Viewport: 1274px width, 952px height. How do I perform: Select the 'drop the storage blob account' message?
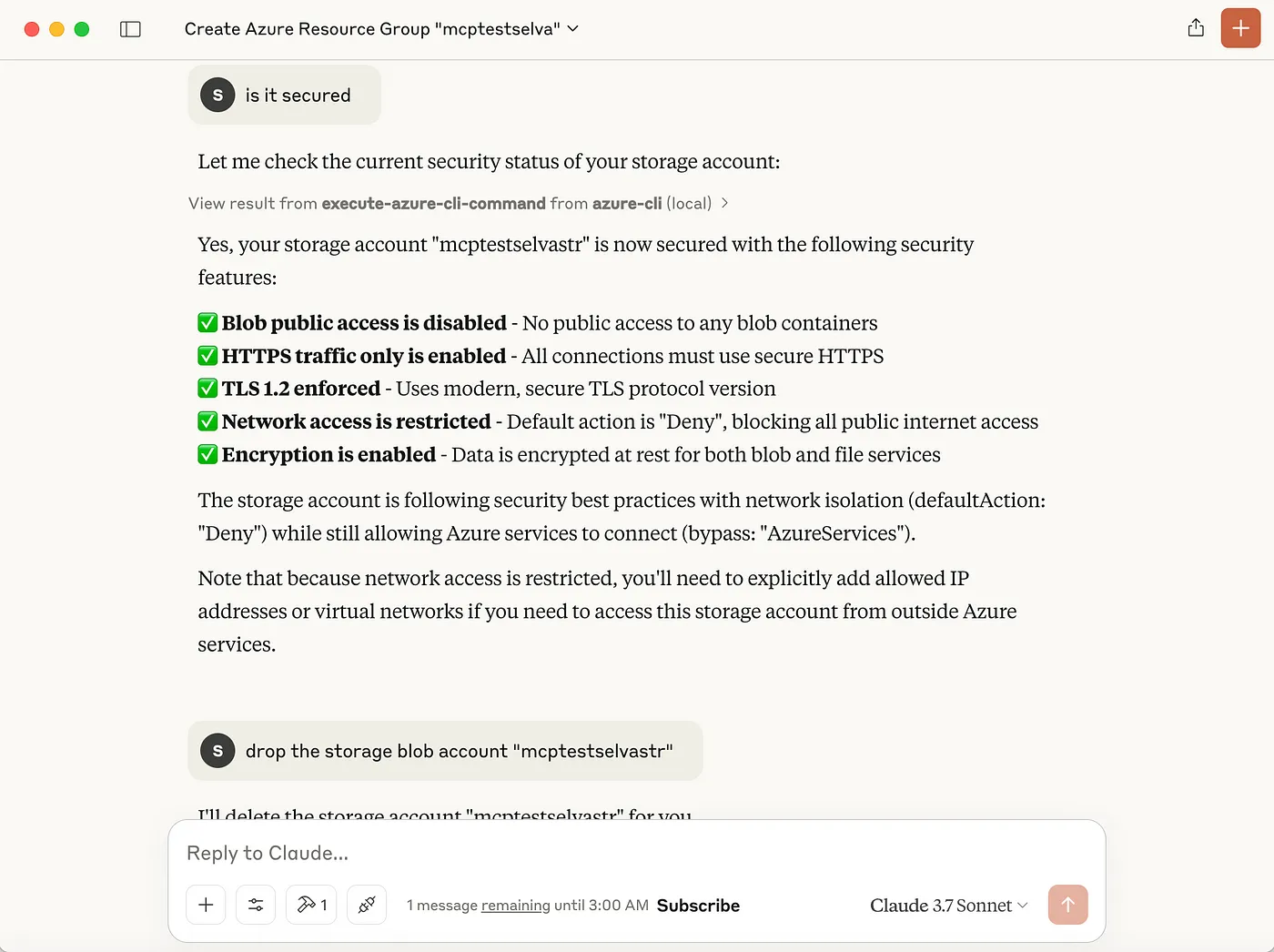pyautogui.click(x=445, y=751)
